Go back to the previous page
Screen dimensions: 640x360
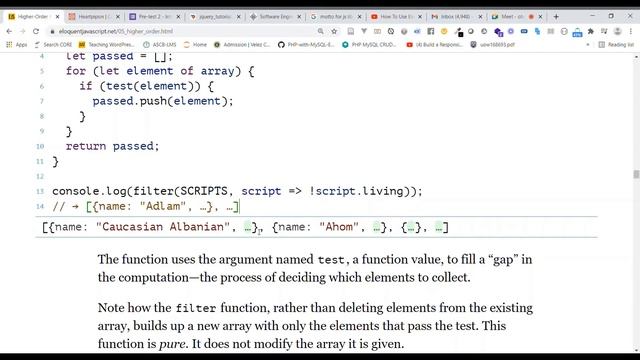pos(9,31)
